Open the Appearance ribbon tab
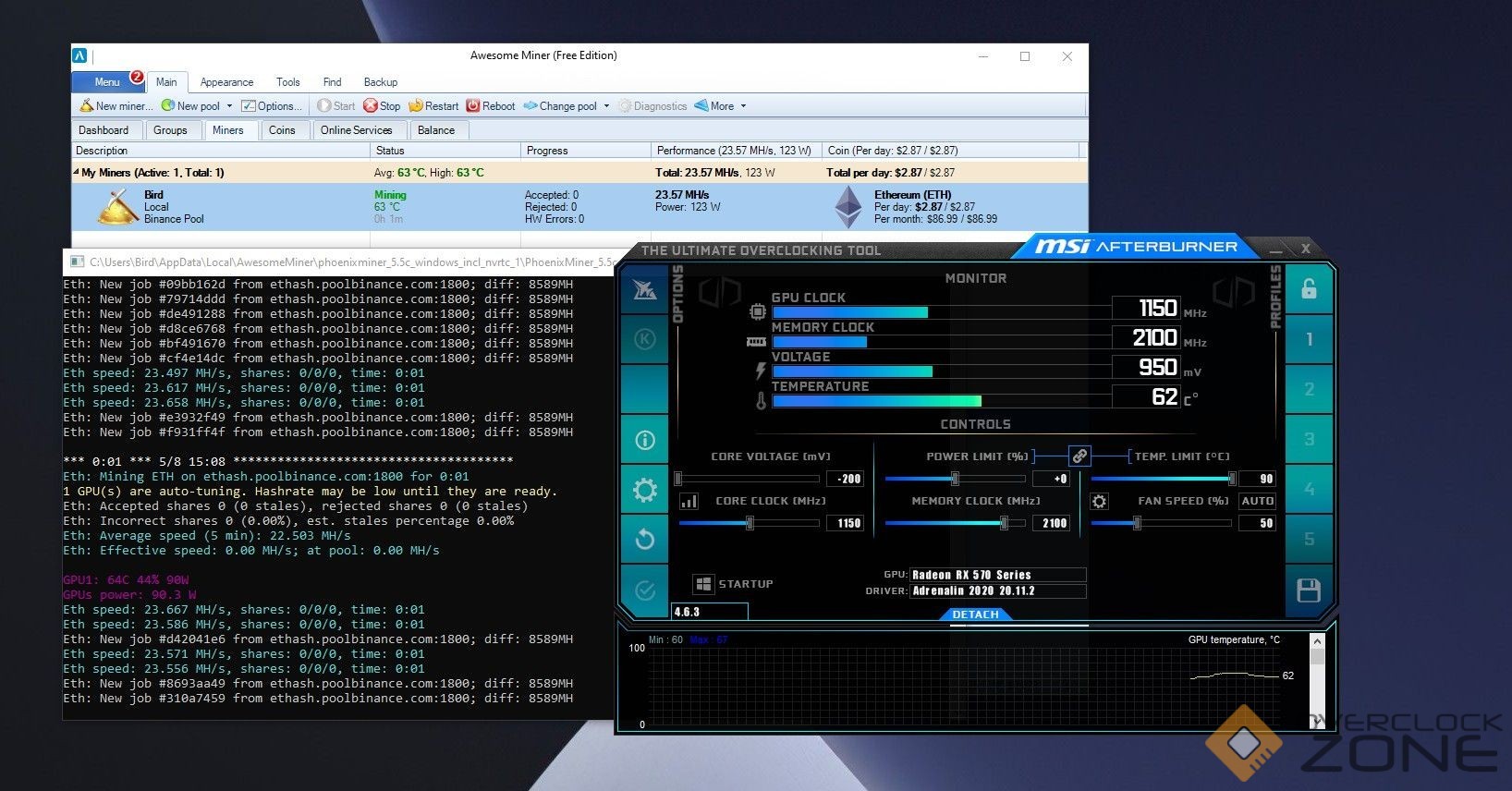Screen dimensions: 1512x791 (x=226, y=82)
